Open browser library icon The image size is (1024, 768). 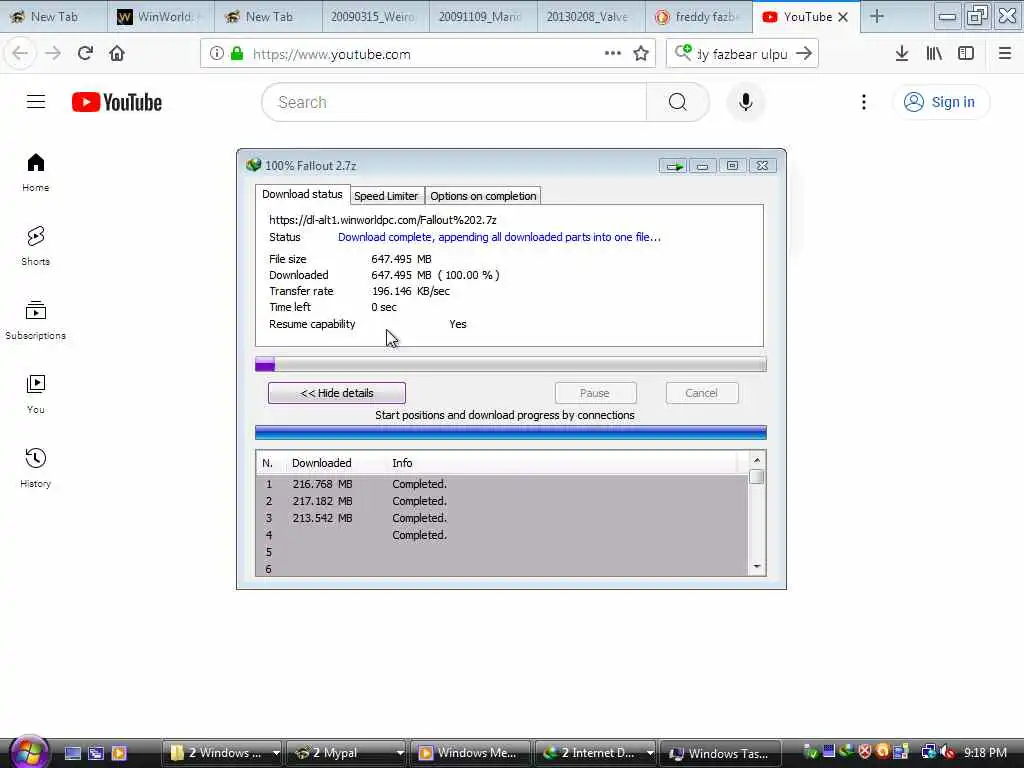click(x=934, y=54)
